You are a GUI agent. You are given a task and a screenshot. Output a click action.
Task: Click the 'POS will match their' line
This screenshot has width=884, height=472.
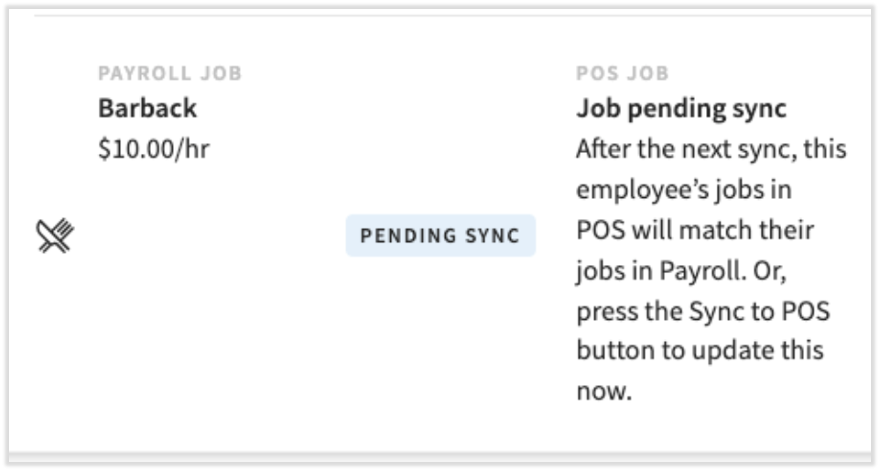[x=695, y=230]
